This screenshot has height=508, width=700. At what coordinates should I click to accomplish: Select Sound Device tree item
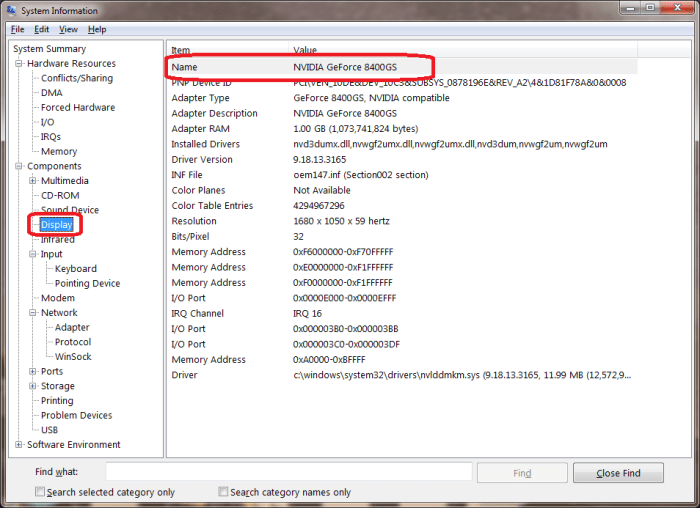[70, 210]
